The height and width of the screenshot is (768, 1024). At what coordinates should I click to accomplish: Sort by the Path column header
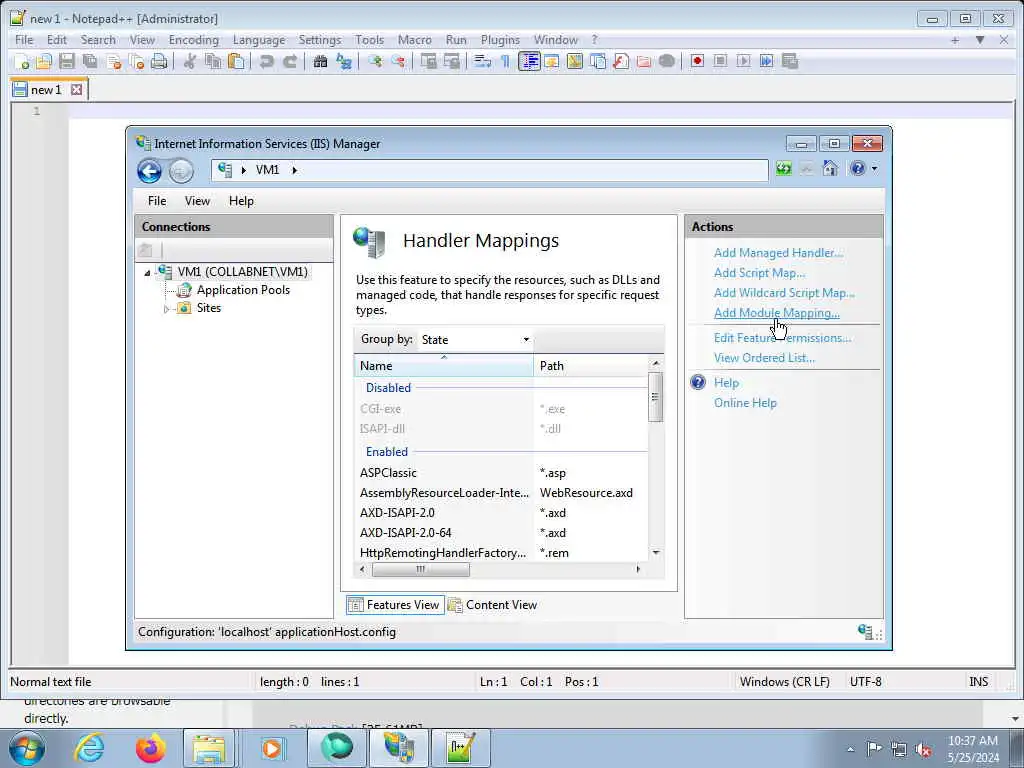(x=591, y=366)
